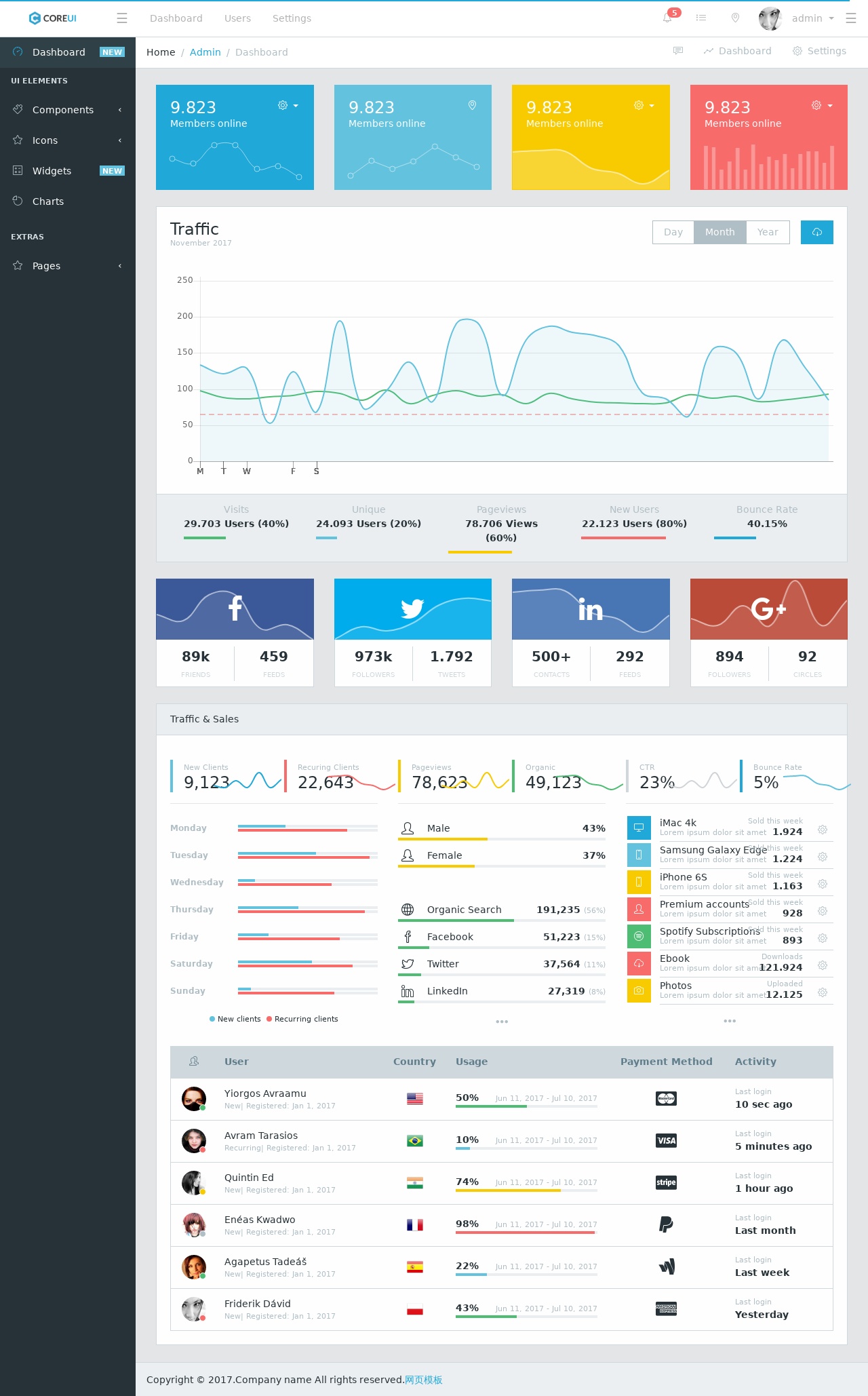
Task: Click the speech bubble icon in breadcrumb bar
Action: pos(678,51)
